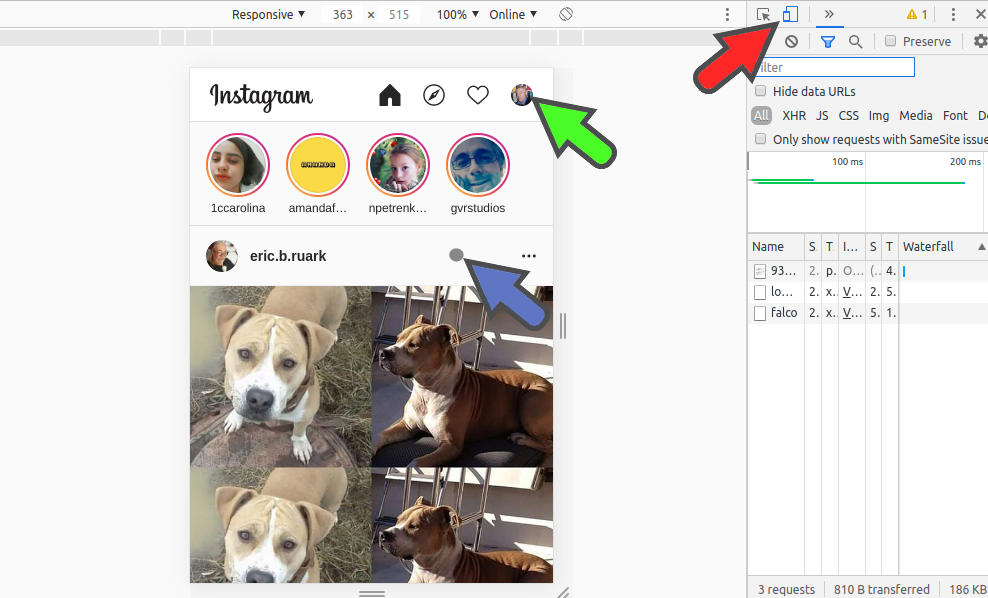Toggle the device toolbar mode

coord(790,14)
